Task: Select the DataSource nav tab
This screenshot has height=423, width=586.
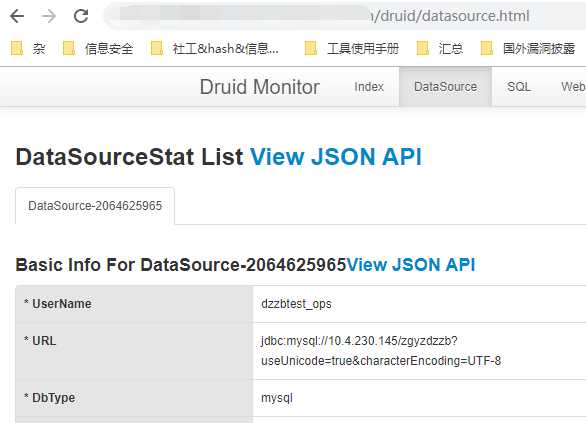Action: [x=445, y=87]
